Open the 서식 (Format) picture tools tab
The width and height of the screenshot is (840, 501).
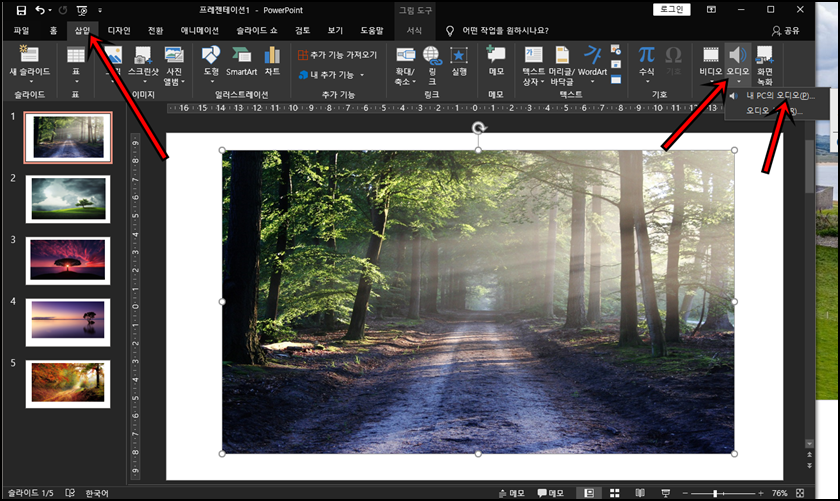click(x=414, y=31)
